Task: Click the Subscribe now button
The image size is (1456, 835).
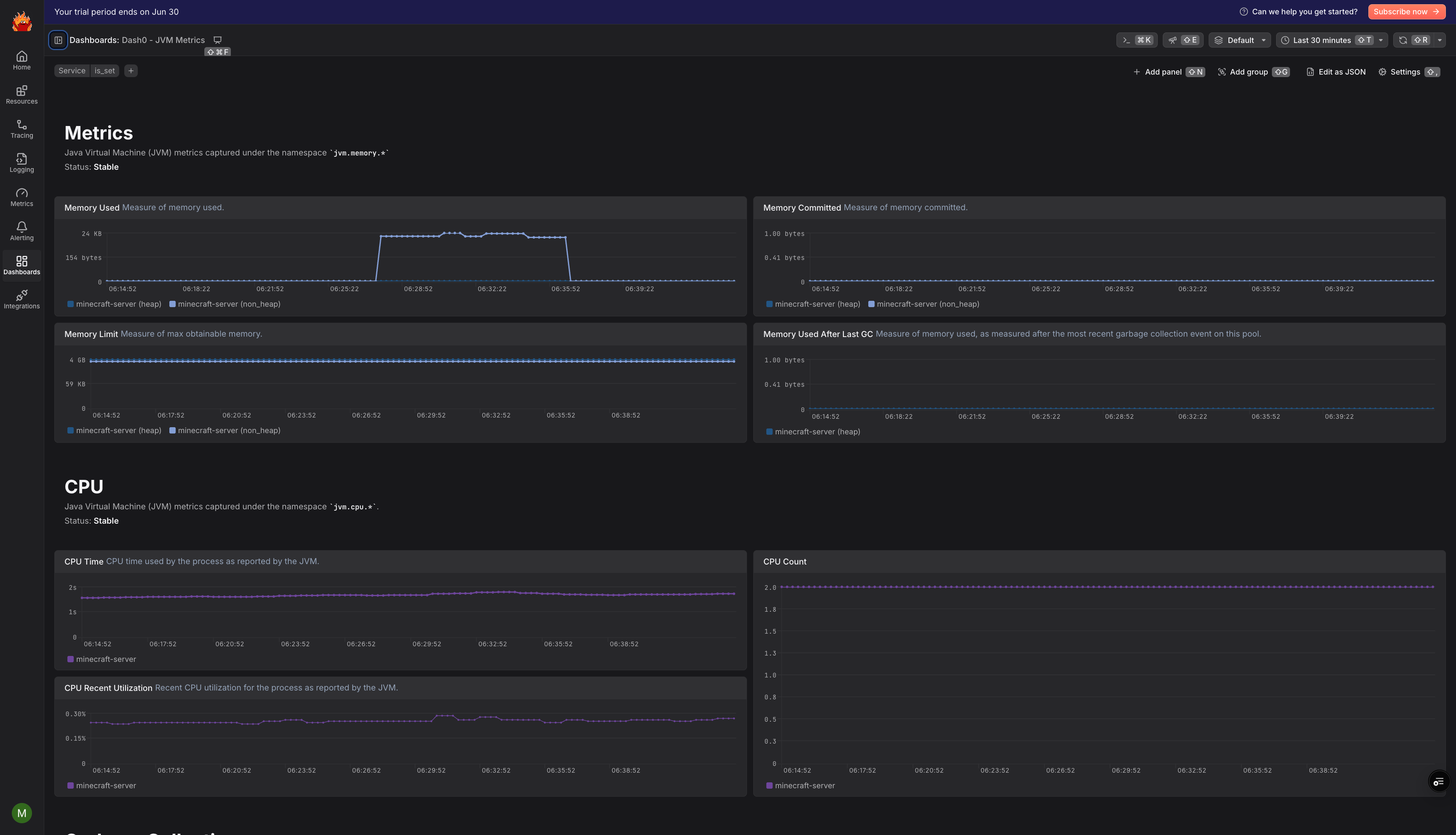Action: (x=1406, y=11)
